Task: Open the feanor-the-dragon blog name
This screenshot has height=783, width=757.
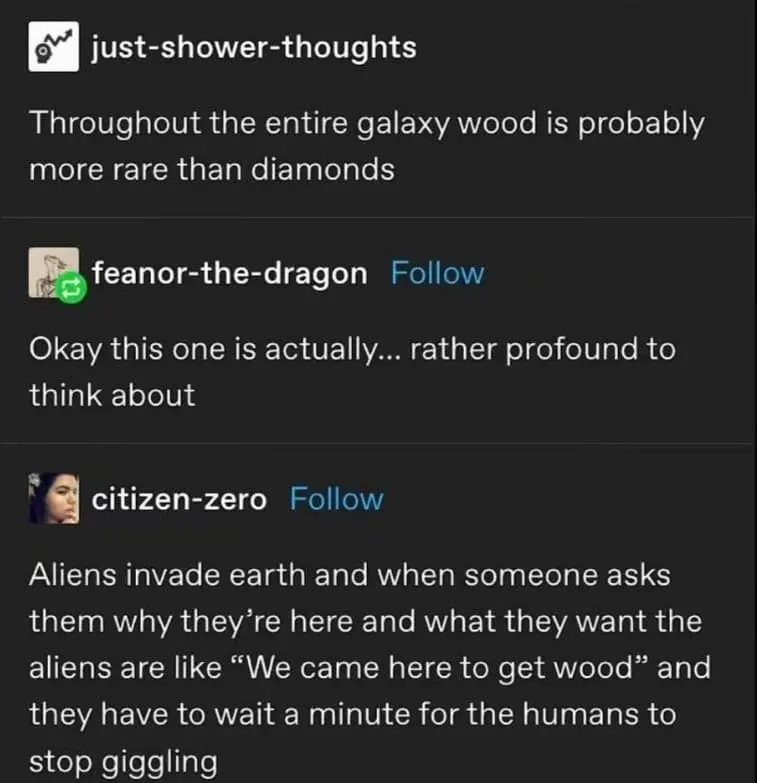Action: tap(229, 274)
